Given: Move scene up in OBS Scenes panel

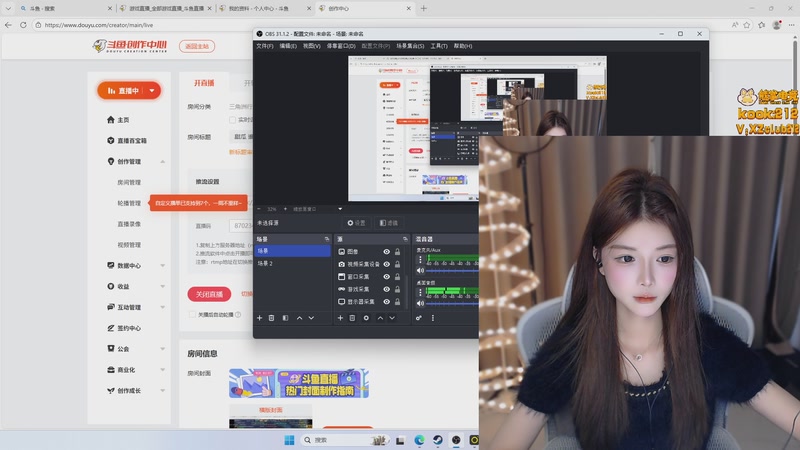Looking at the screenshot, I should pyautogui.click(x=299, y=318).
